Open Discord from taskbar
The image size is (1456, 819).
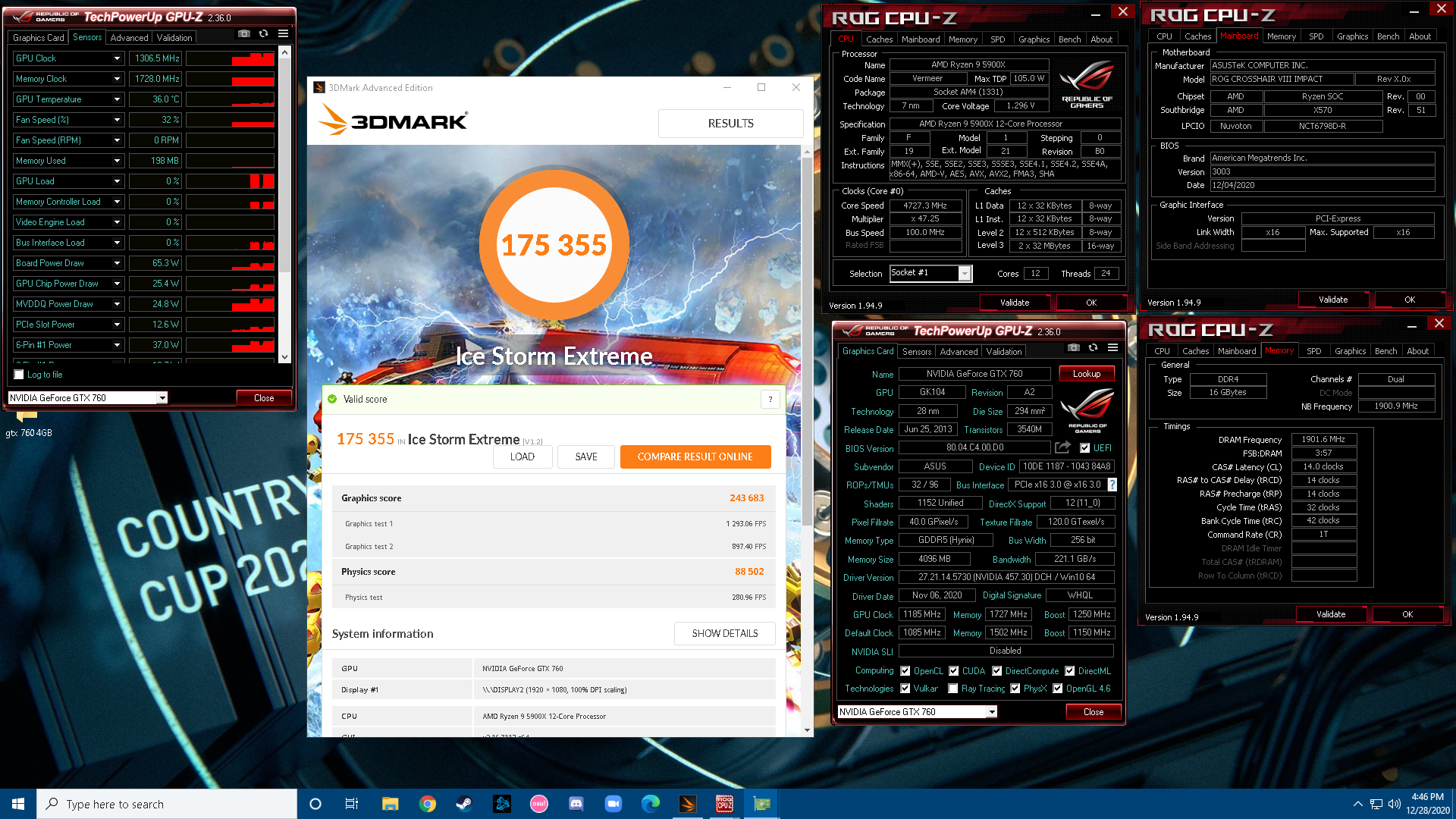tap(576, 804)
